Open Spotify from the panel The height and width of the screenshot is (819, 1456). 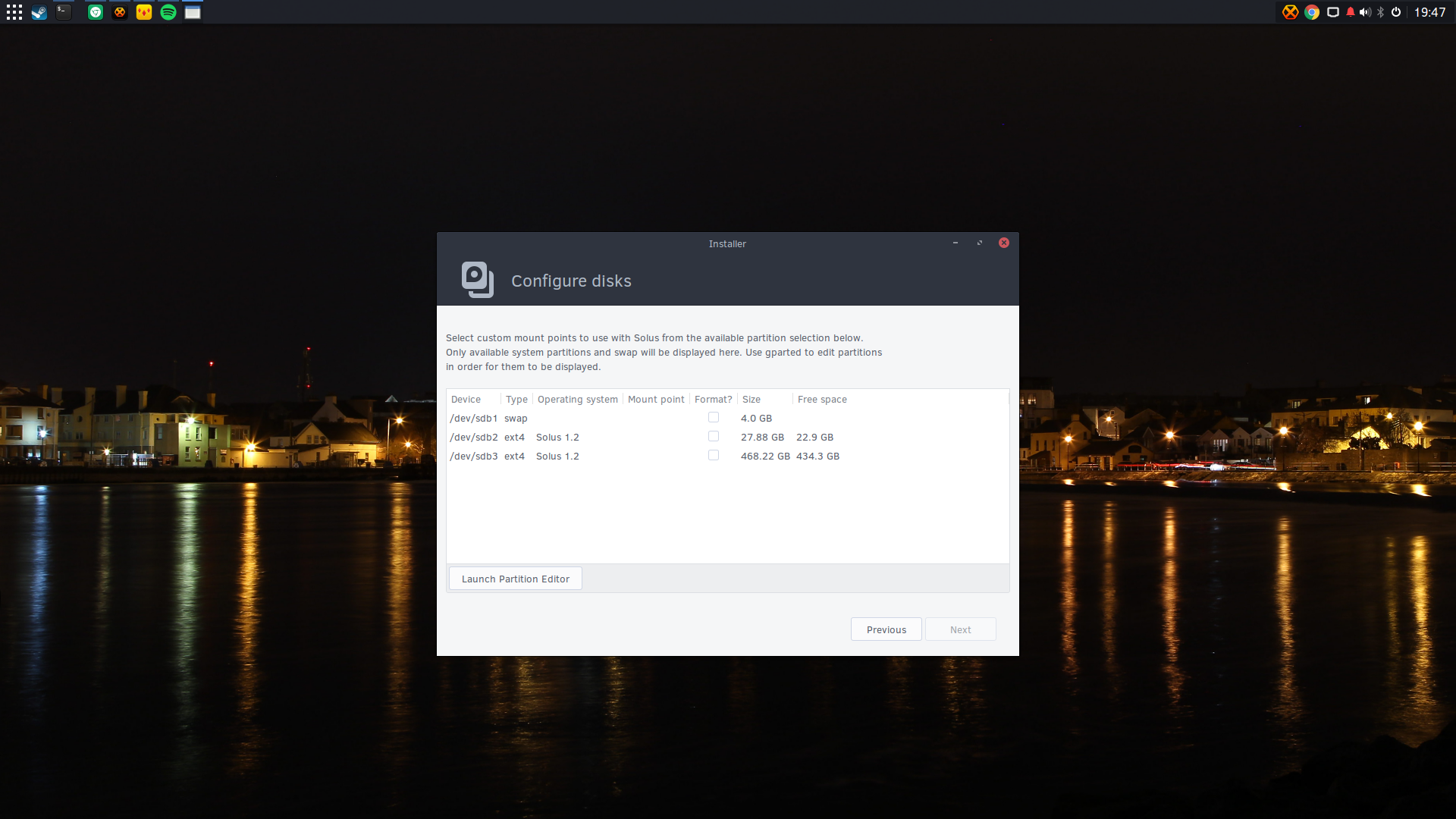(168, 12)
